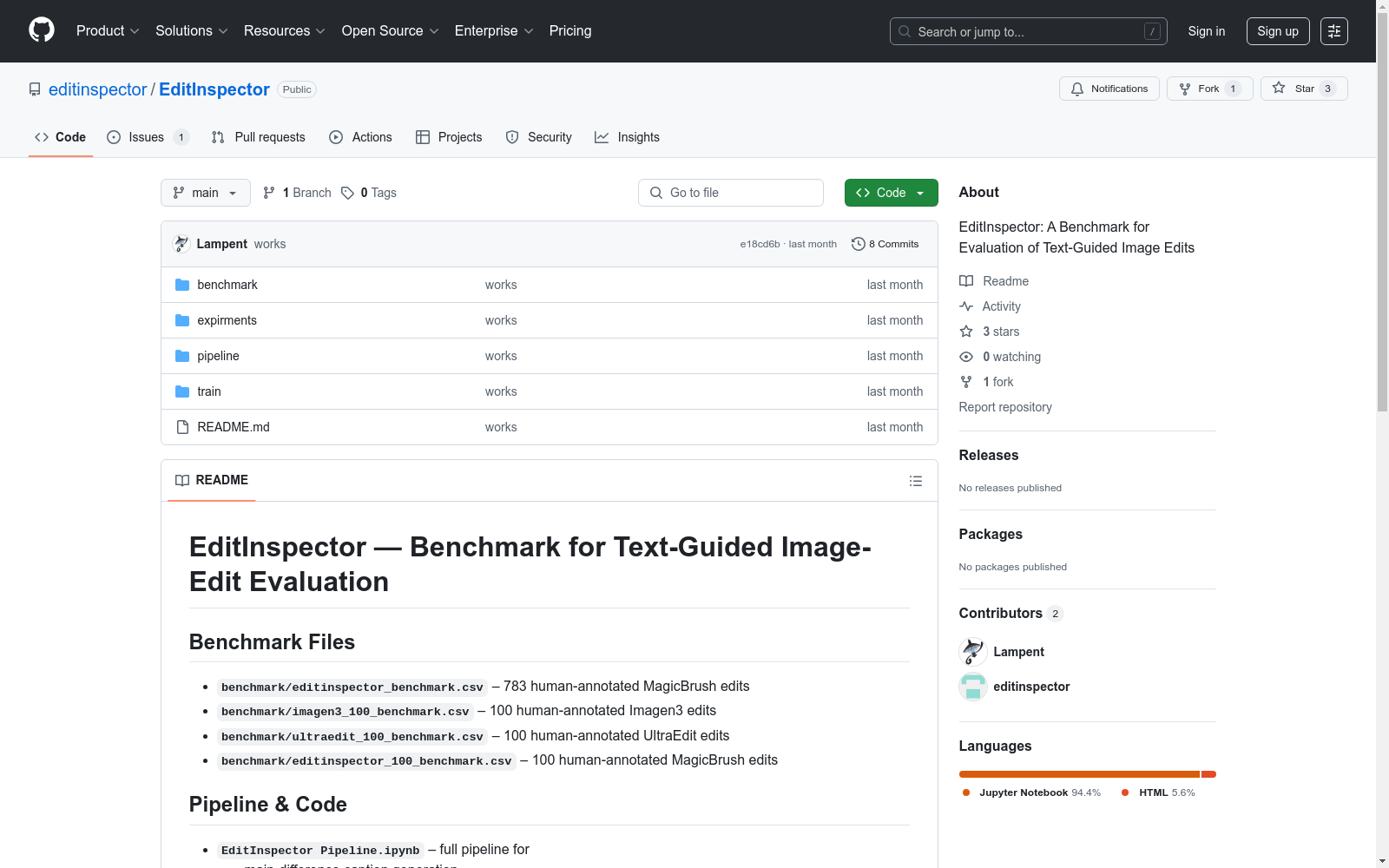Open the Contributors heading link
1389x868 pixels.
1011,613
